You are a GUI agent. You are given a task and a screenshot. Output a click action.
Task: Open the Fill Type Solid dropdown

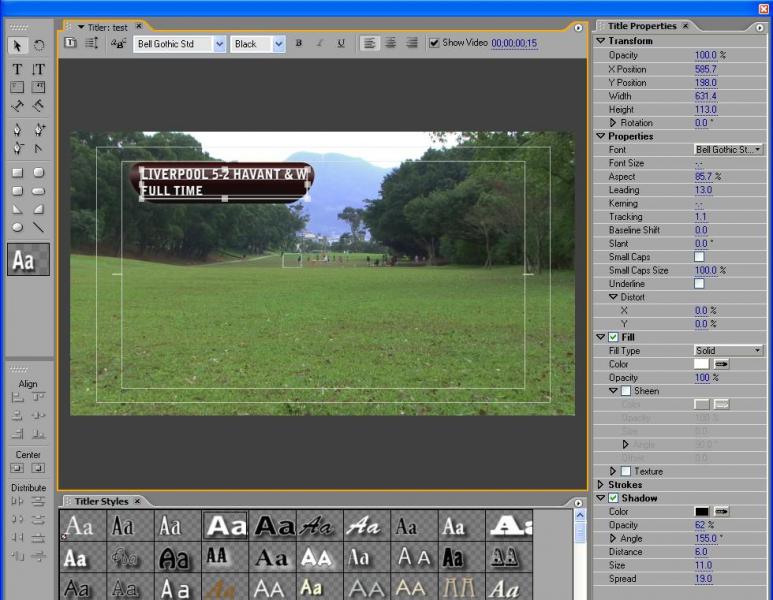[728, 351]
